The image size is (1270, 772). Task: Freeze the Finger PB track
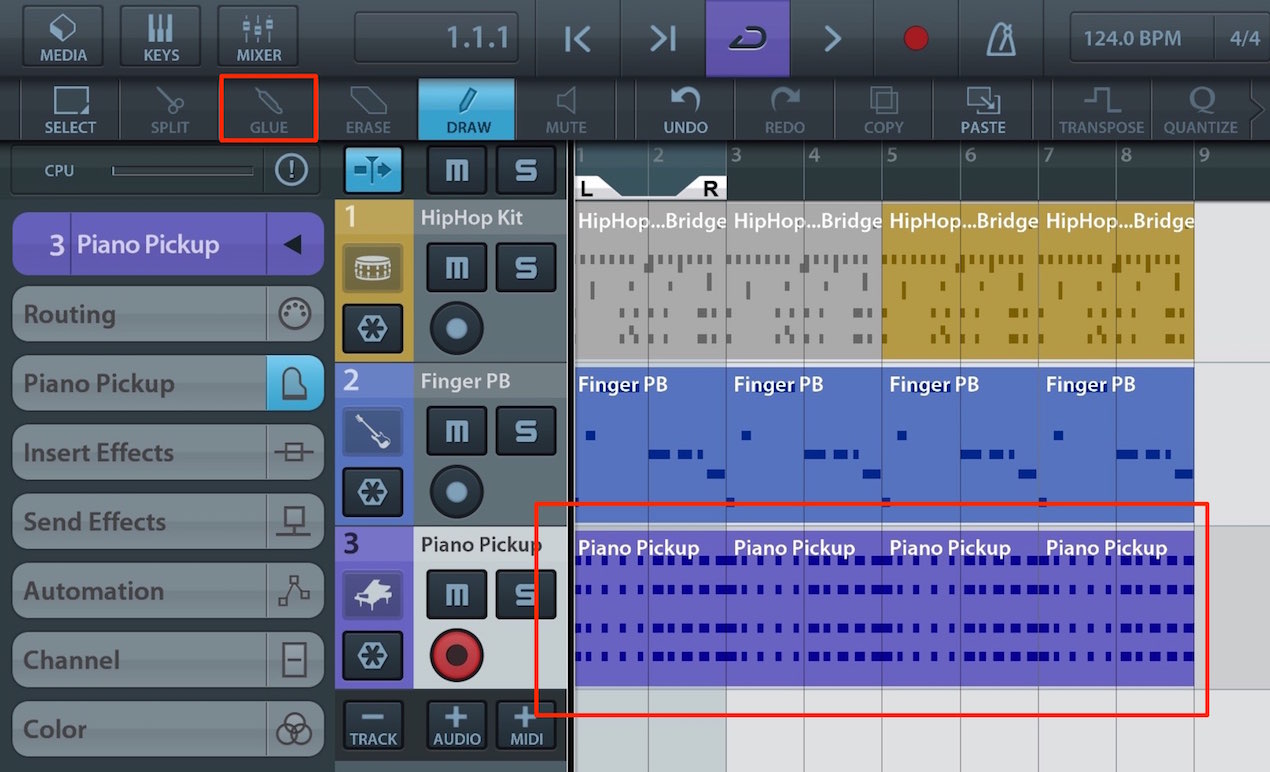point(373,493)
